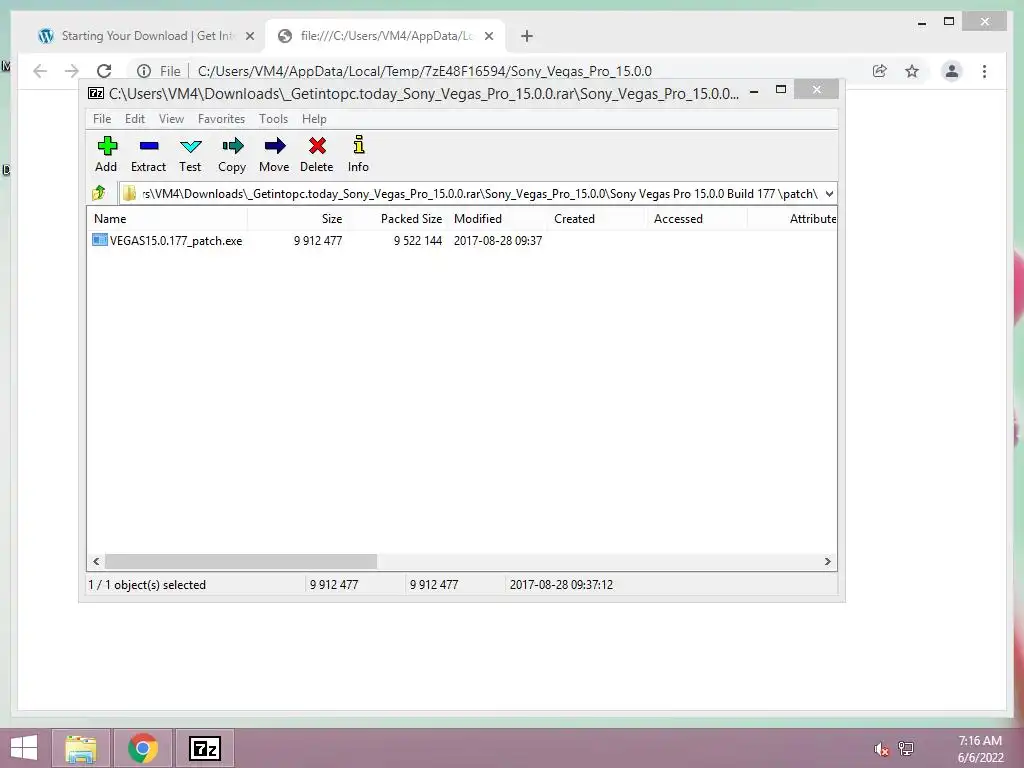Close the file:///C:/Users tab

click(489, 37)
